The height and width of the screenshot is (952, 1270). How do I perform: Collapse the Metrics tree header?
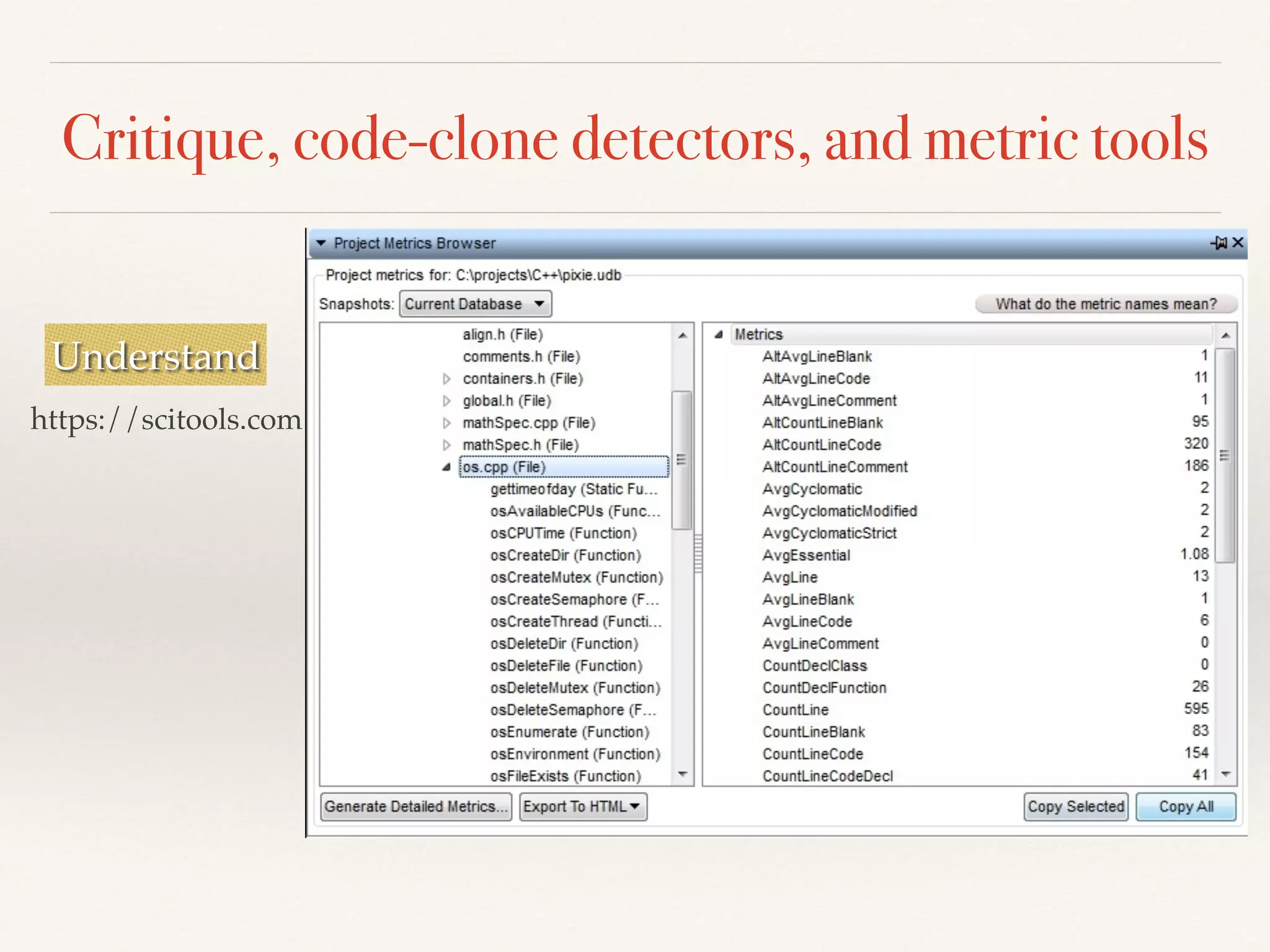(719, 335)
